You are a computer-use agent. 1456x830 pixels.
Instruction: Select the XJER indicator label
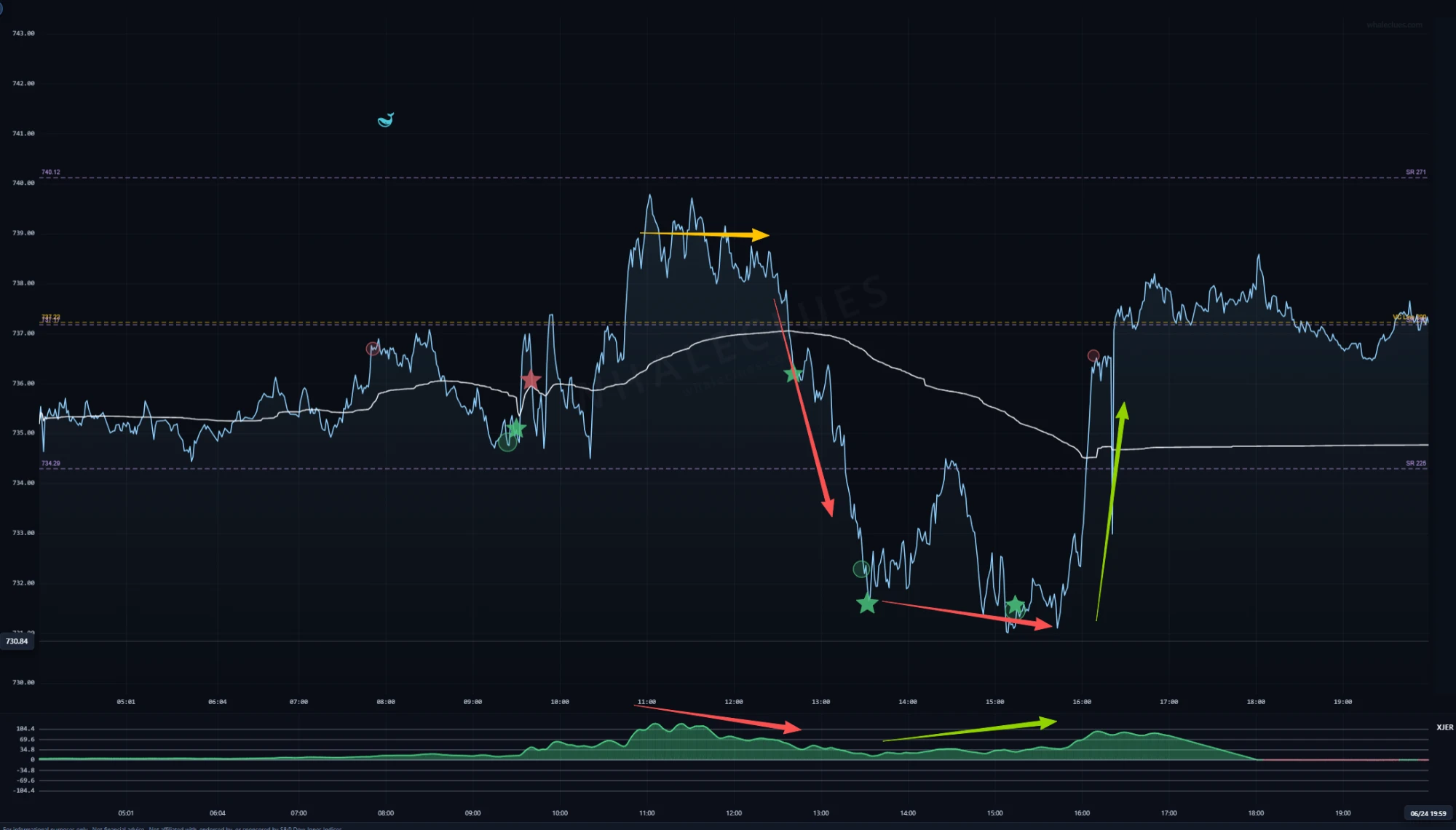tap(1444, 727)
